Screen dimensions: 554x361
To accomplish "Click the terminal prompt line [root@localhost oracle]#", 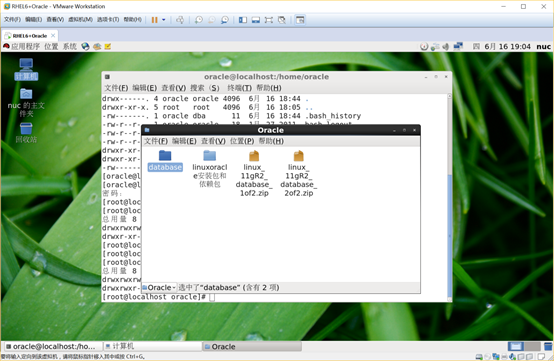I will (x=154, y=297).
